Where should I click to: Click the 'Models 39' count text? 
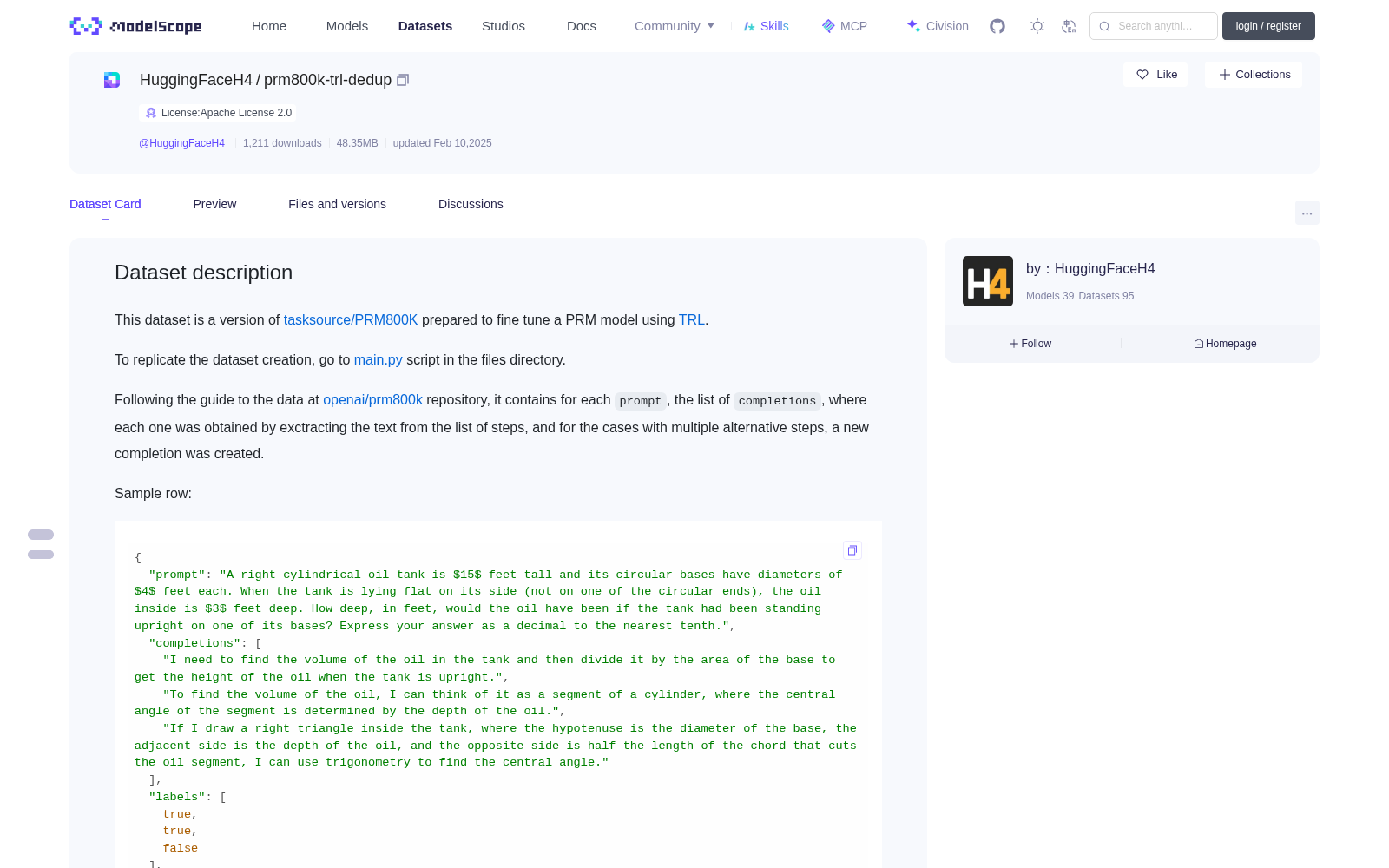coord(1050,296)
